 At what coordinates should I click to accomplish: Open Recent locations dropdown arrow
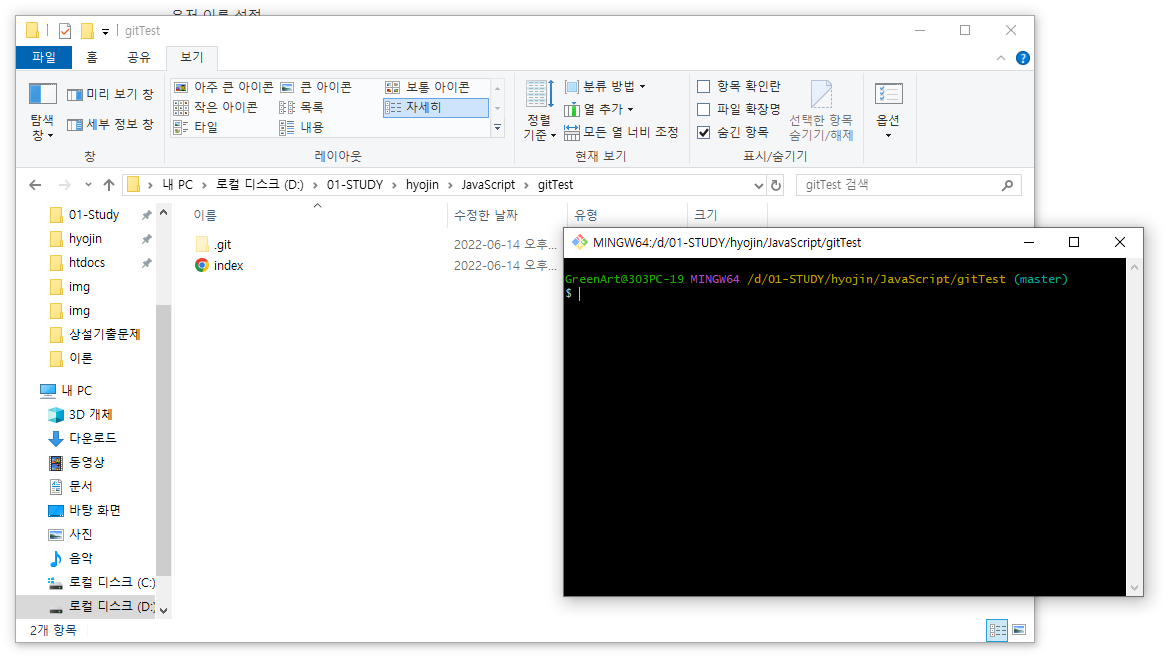tap(88, 185)
